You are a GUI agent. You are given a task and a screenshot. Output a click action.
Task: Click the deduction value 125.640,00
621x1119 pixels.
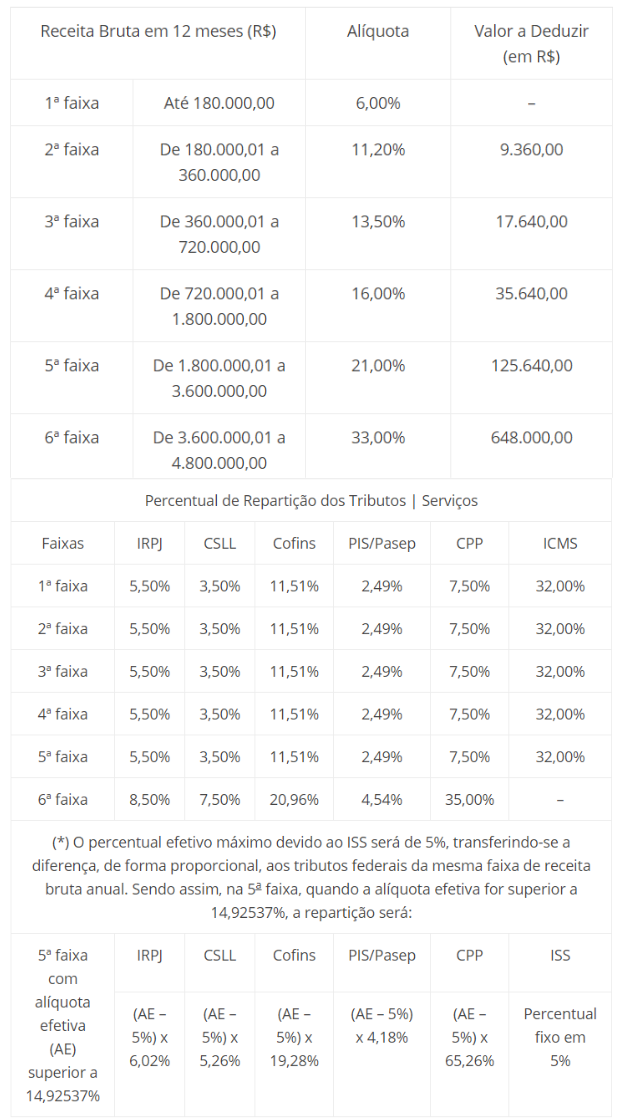pos(531,366)
